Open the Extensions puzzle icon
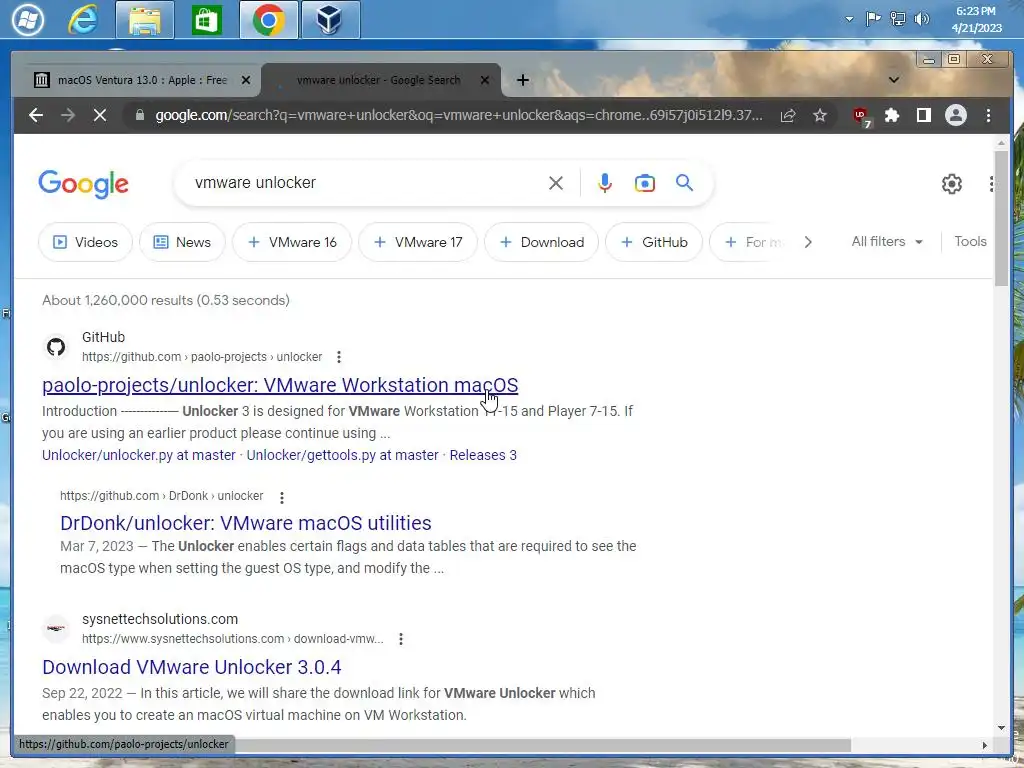 (x=891, y=116)
